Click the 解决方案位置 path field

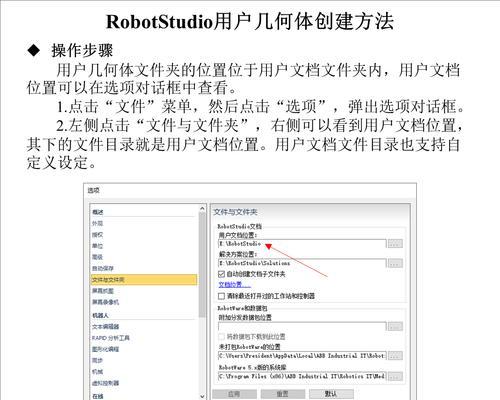click(302, 263)
